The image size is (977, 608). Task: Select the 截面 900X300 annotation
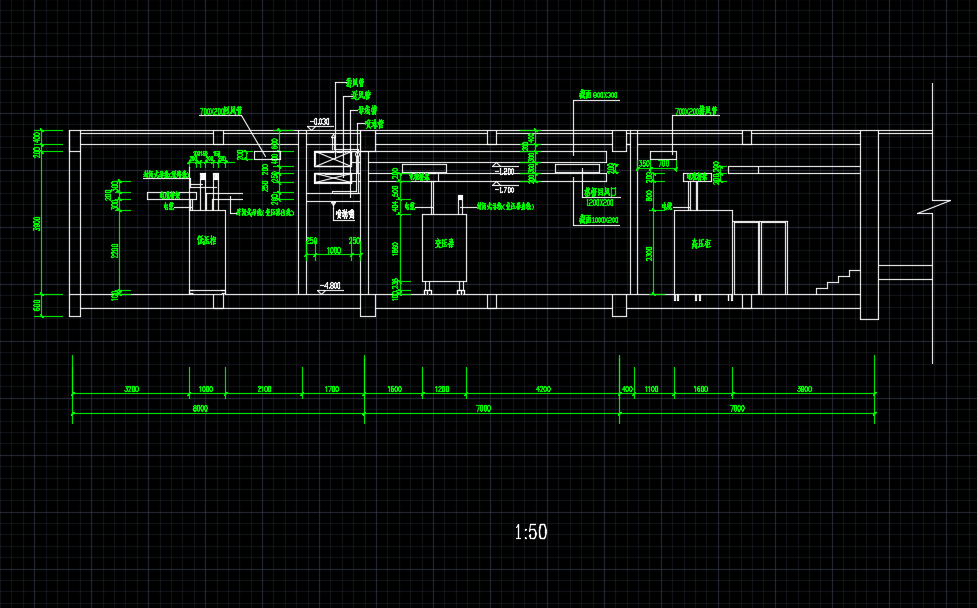click(x=598, y=96)
